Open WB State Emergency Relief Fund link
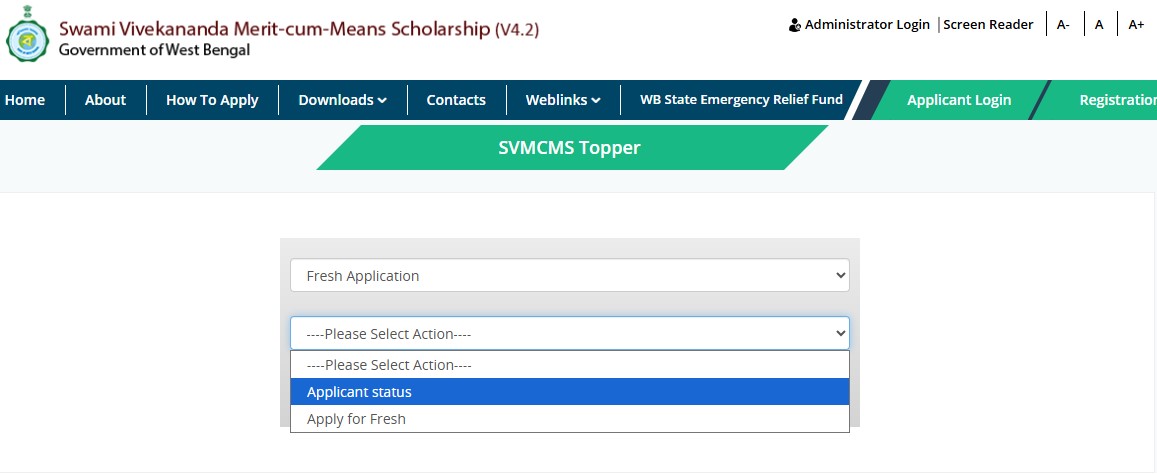The height and width of the screenshot is (475, 1157). point(741,100)
